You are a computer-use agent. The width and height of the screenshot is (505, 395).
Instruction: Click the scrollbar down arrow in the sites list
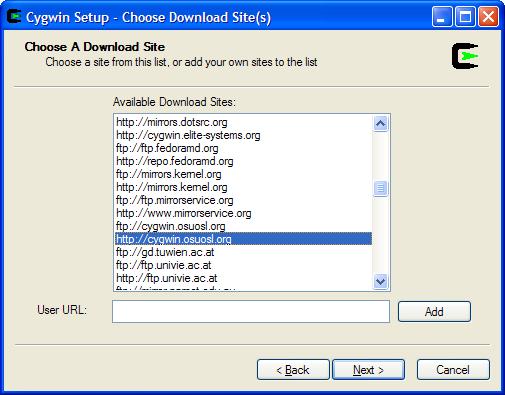(380, 281)
